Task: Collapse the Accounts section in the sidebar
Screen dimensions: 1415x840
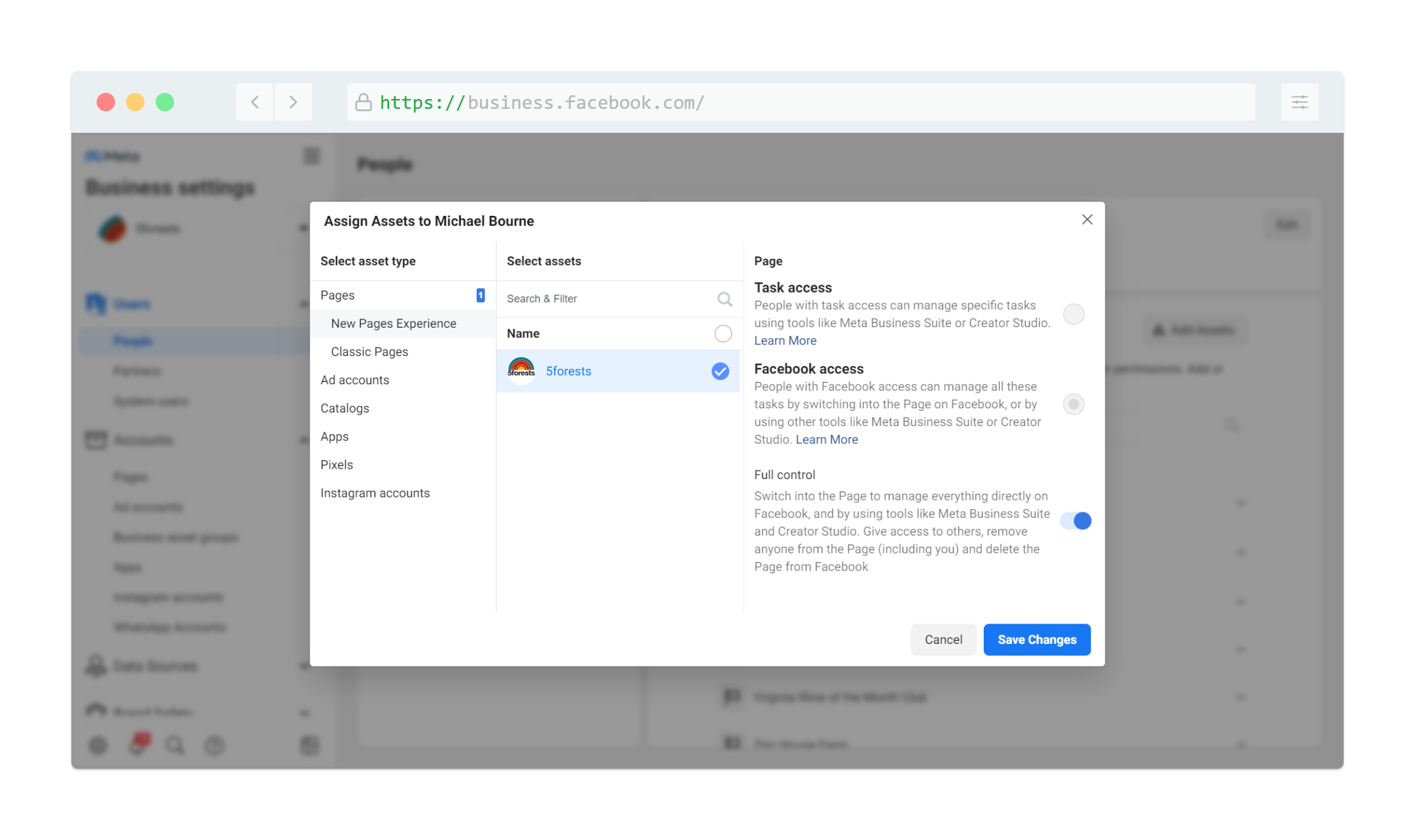Action: [304, 440]
